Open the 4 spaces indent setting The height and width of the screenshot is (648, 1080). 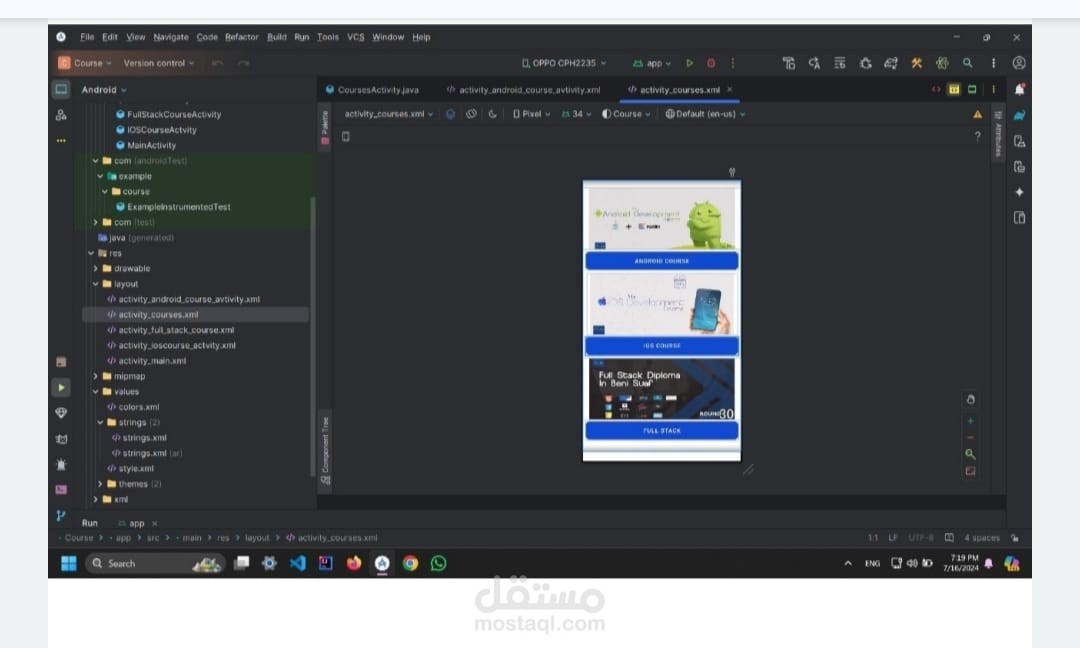click(982, 538)
